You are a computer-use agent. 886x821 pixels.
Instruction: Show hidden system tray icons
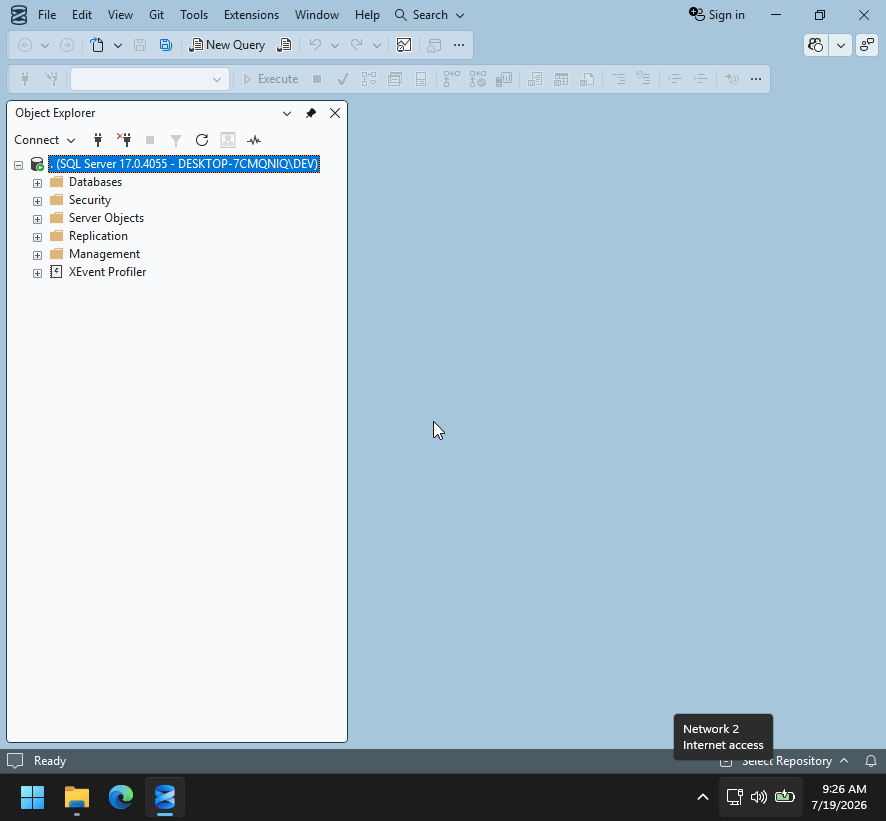coord(703,797)
